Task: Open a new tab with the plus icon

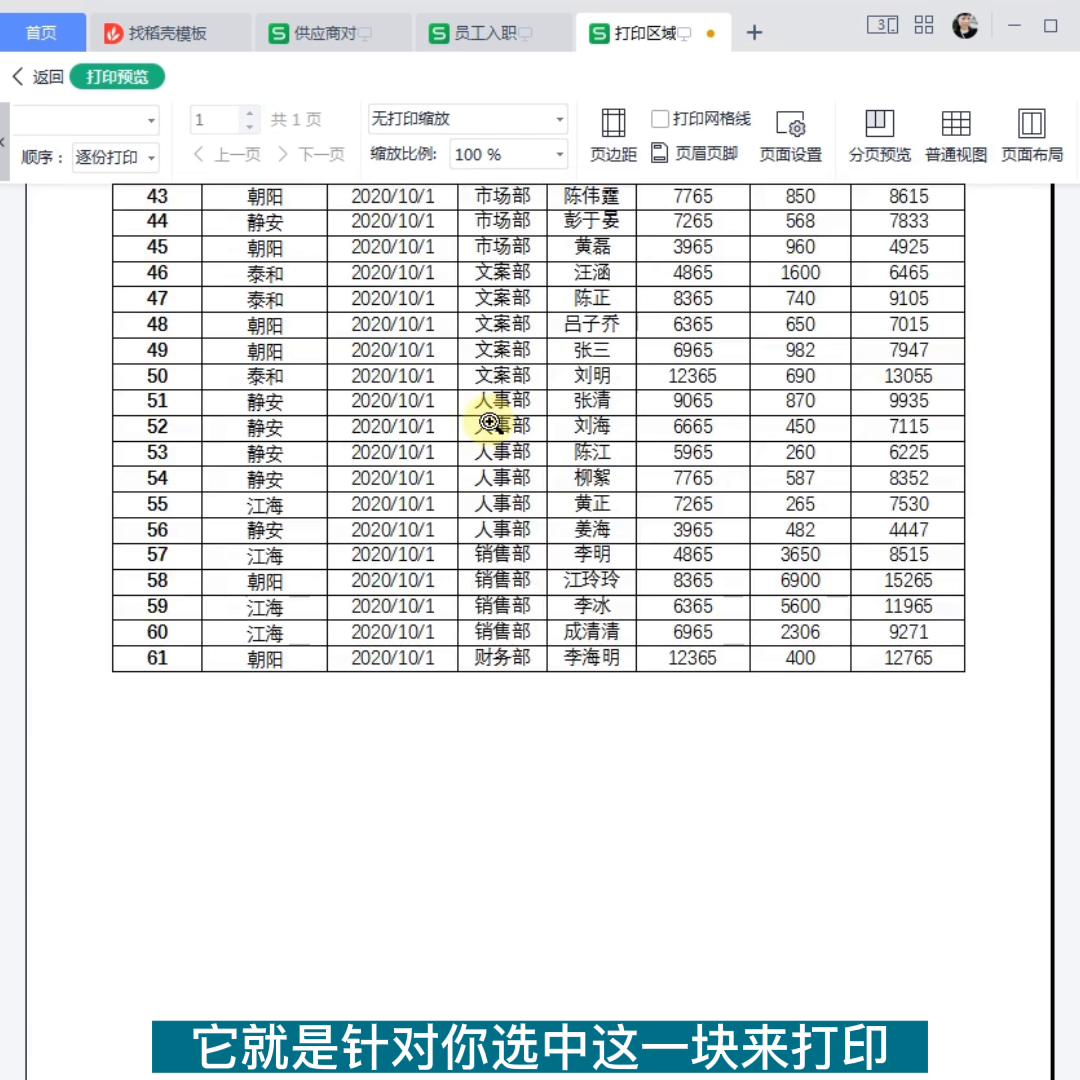Action: [754, 32]
